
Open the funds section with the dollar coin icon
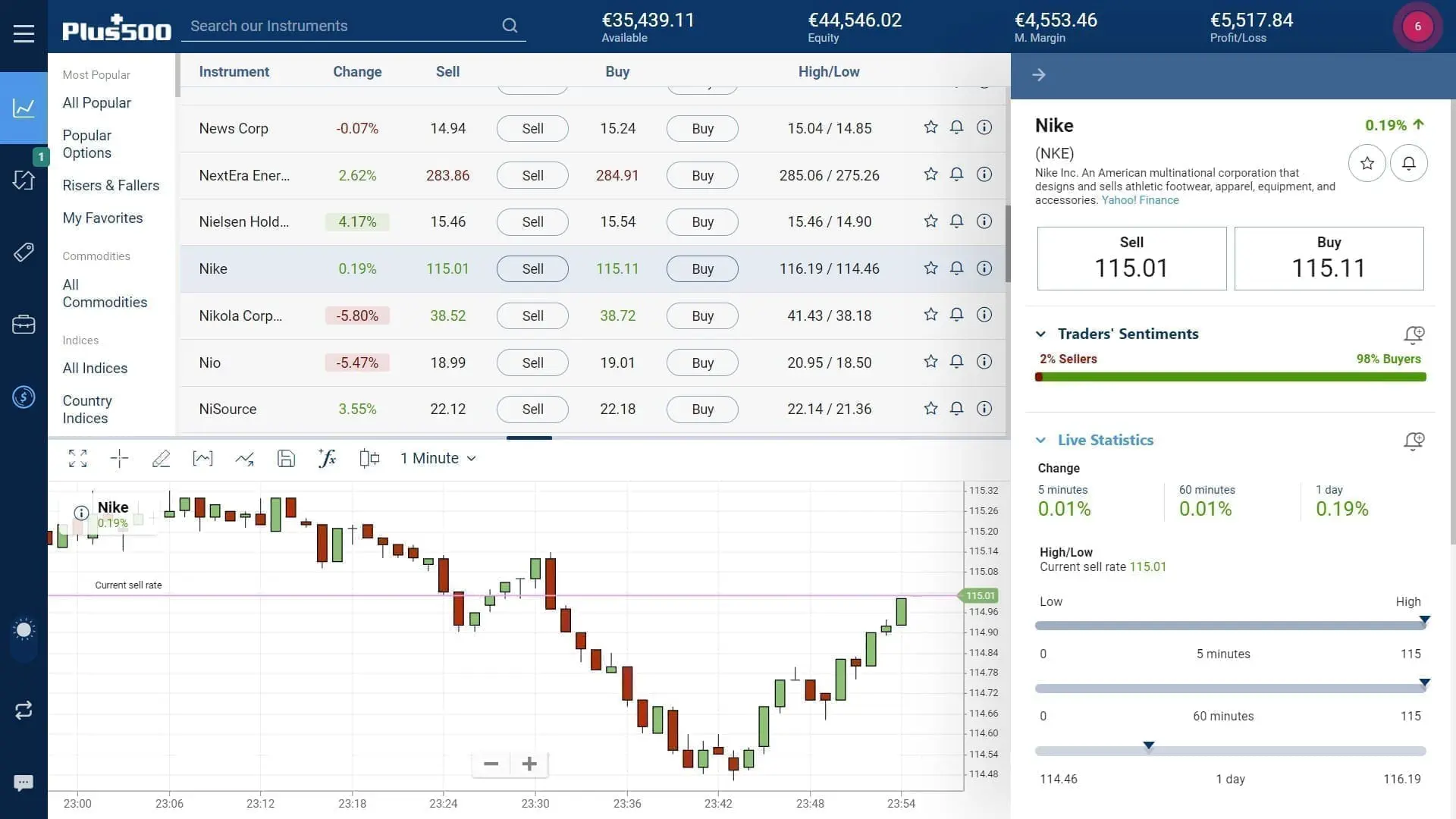(24, 397)
